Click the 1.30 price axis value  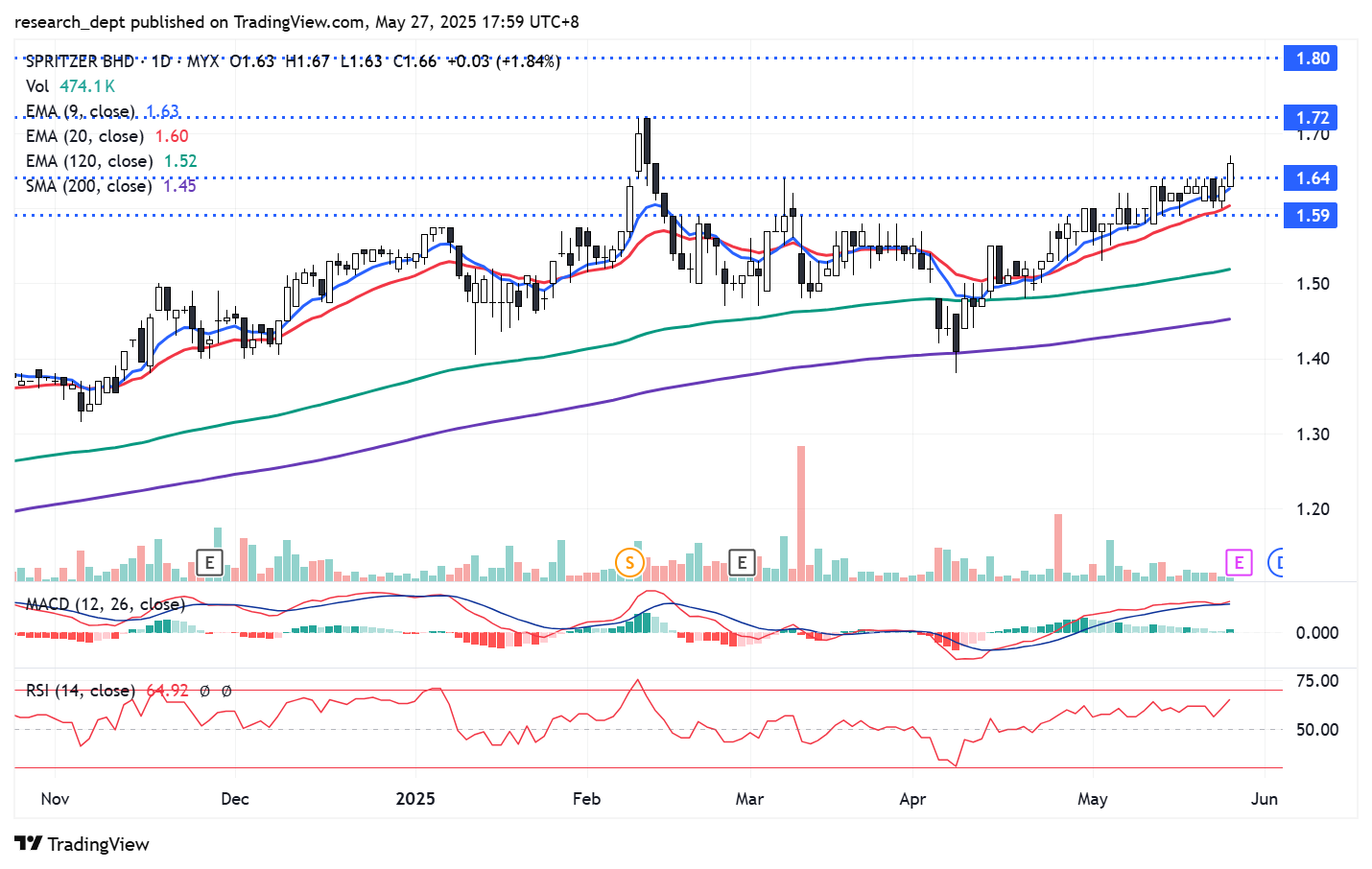coord(1313,434)
